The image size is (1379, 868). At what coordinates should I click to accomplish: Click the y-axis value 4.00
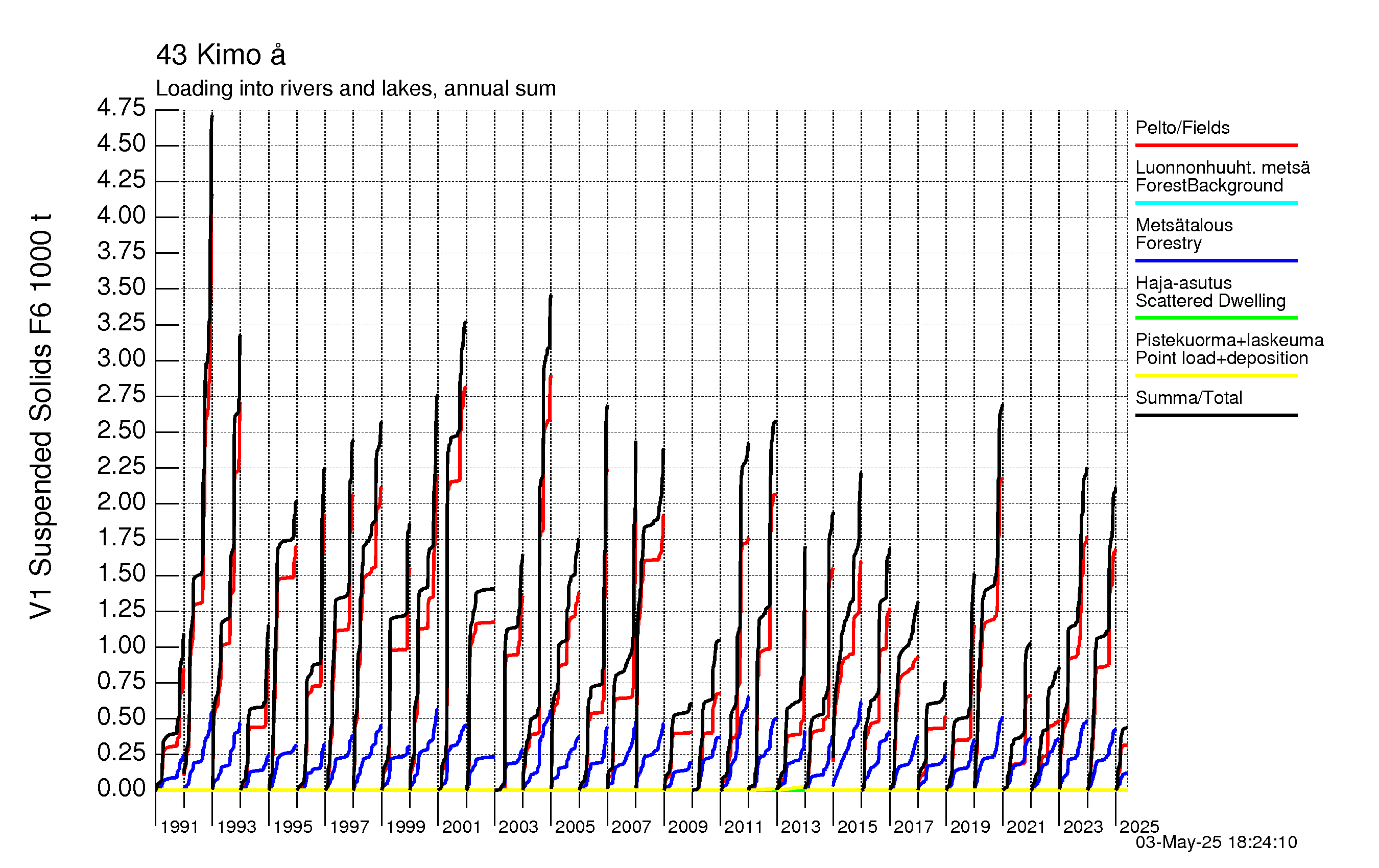(122, 216)
